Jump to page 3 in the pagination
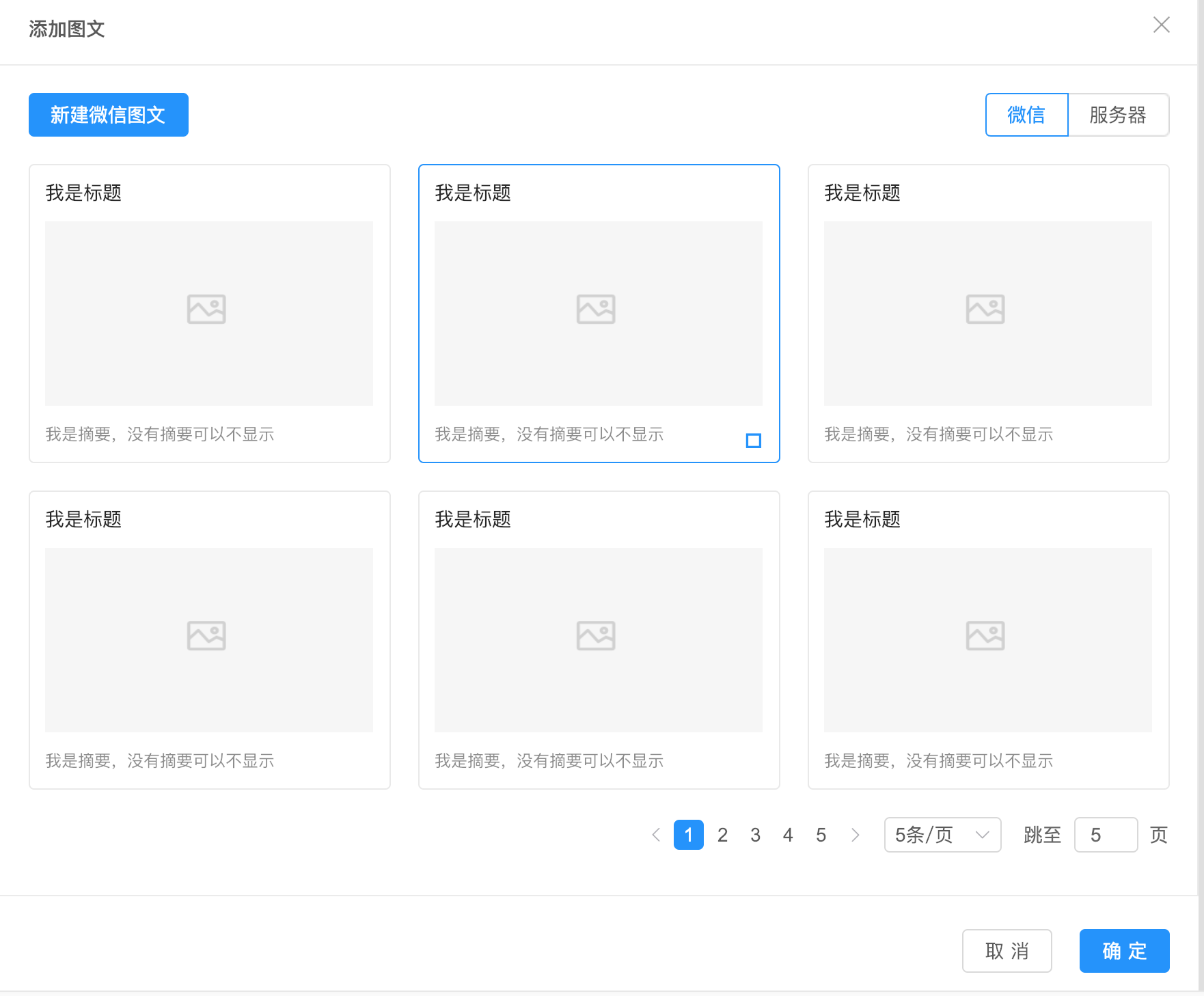This screenshot has height=996, width=1204. (x=755, y=835)
